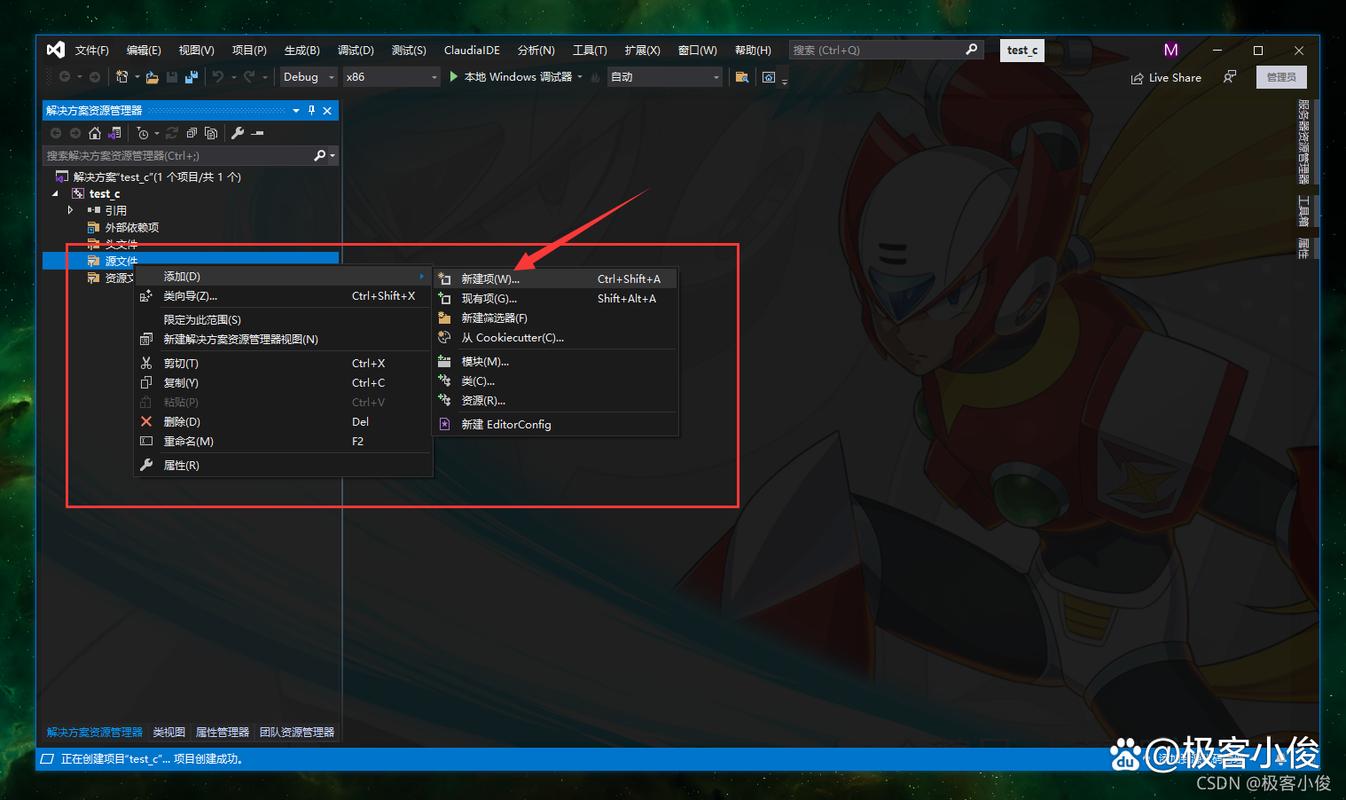Click the Live Share toggle button
Image resolution: width=1346 pixels, height=800 pixels.
click(1165, 77)
